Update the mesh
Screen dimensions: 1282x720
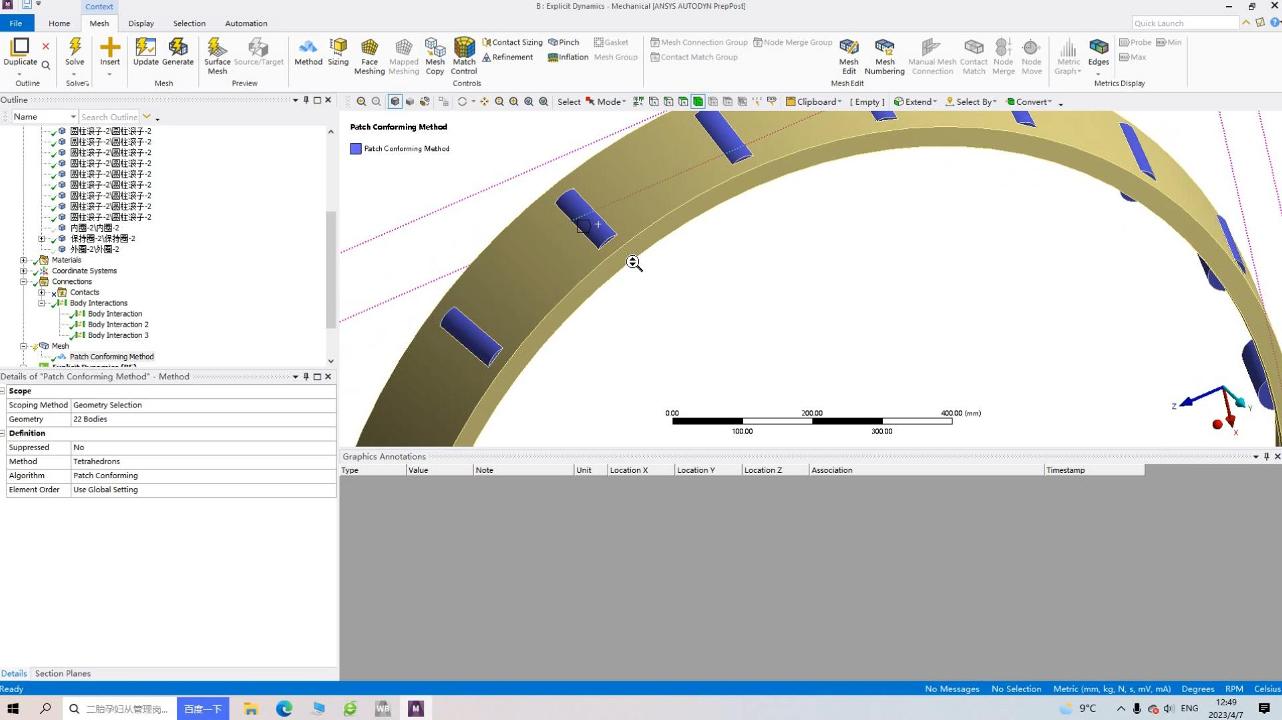click(146, 53)
